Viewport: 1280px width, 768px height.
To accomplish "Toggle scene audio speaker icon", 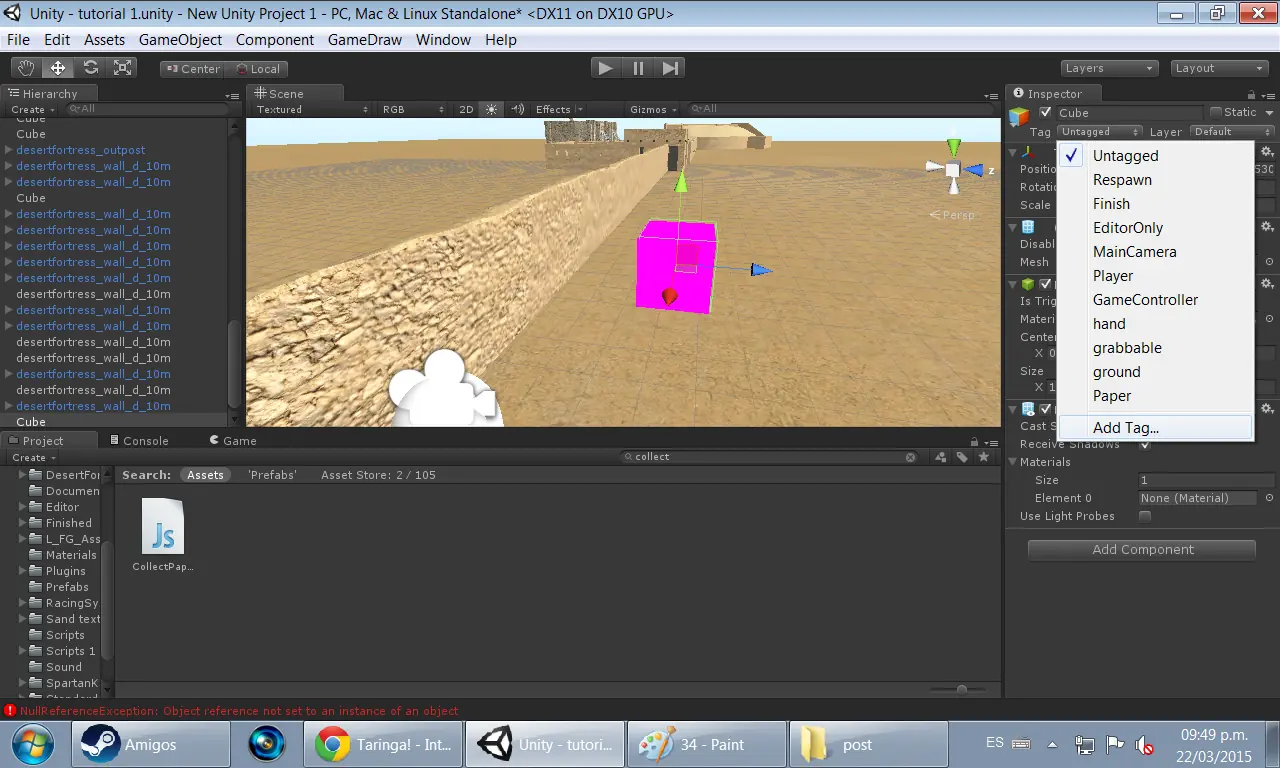I will click(518, 109).
